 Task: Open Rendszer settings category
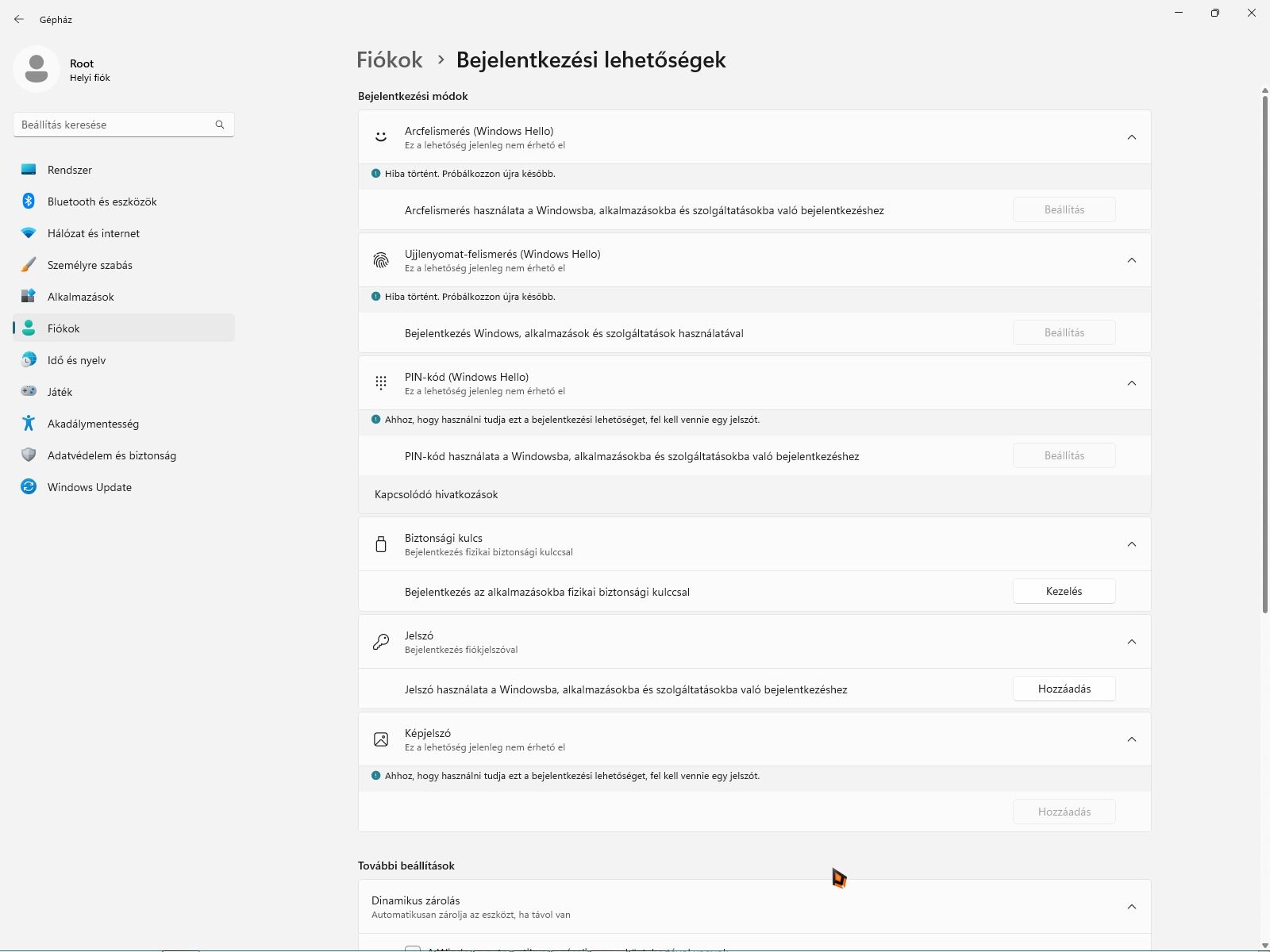click(x=124, y=170)
